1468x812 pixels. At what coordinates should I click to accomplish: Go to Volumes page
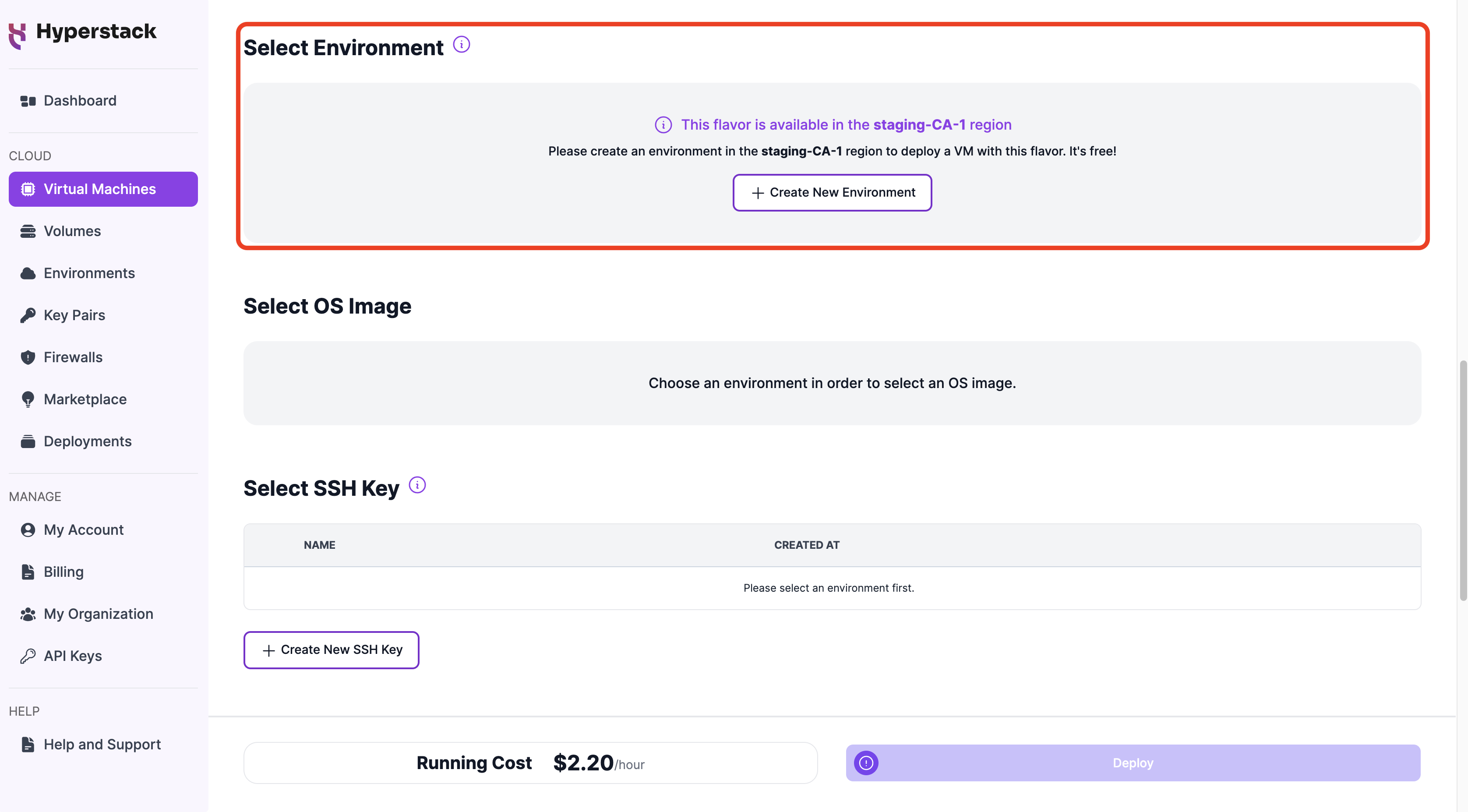(x=103, y=231)
